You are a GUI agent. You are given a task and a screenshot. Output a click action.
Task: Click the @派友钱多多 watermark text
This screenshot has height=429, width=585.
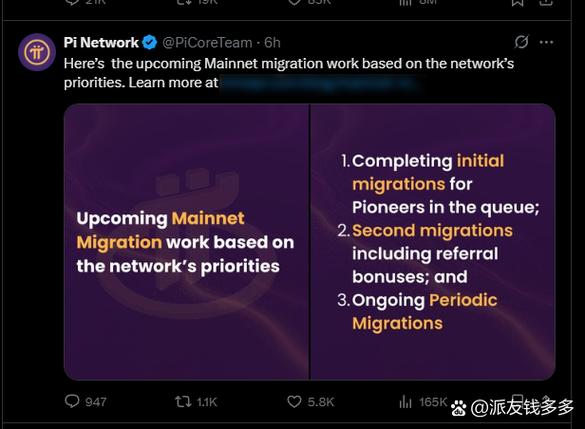tap(522, 407)
